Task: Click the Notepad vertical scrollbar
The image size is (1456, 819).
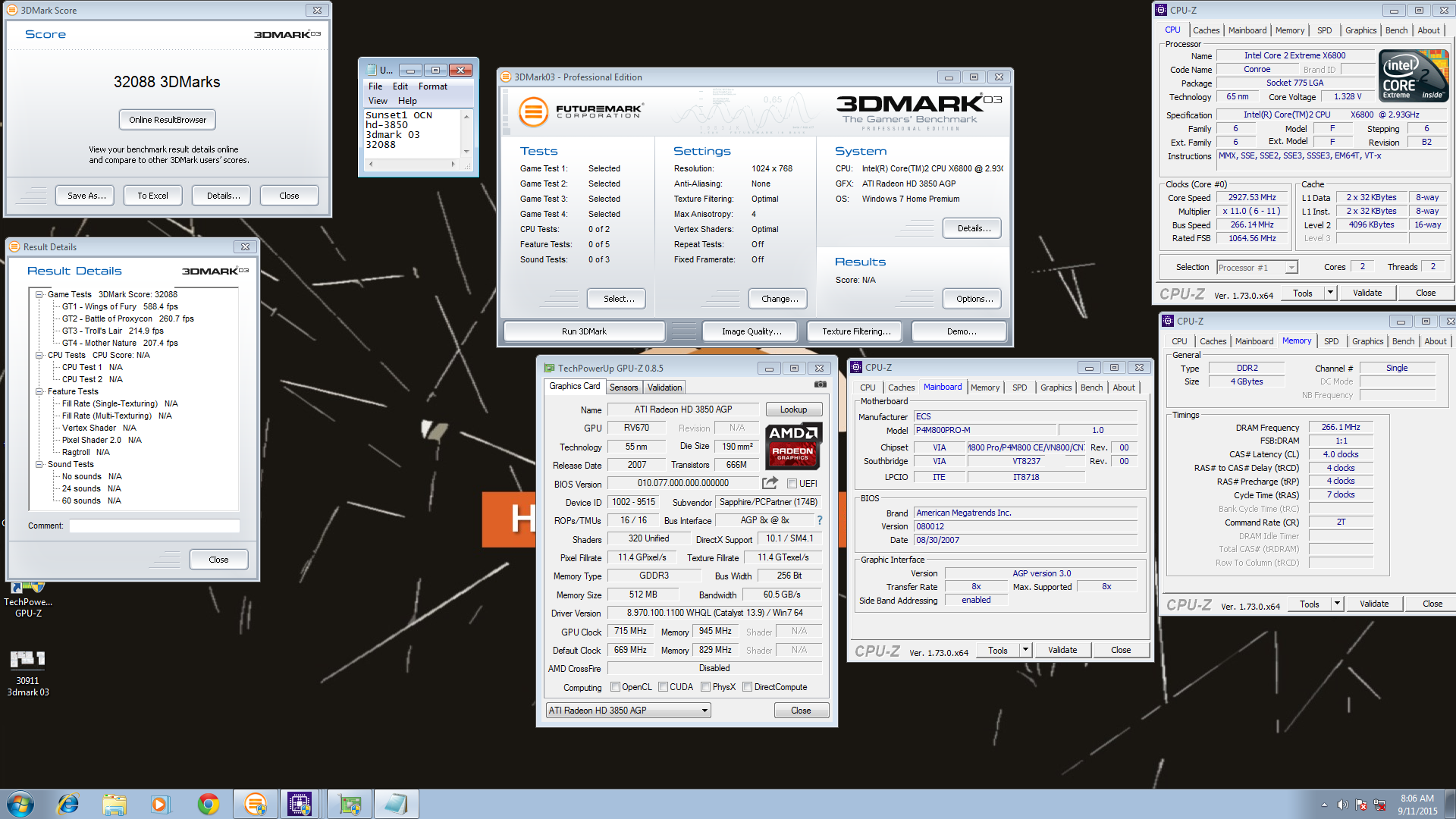Action: click(x=466, y=133)
